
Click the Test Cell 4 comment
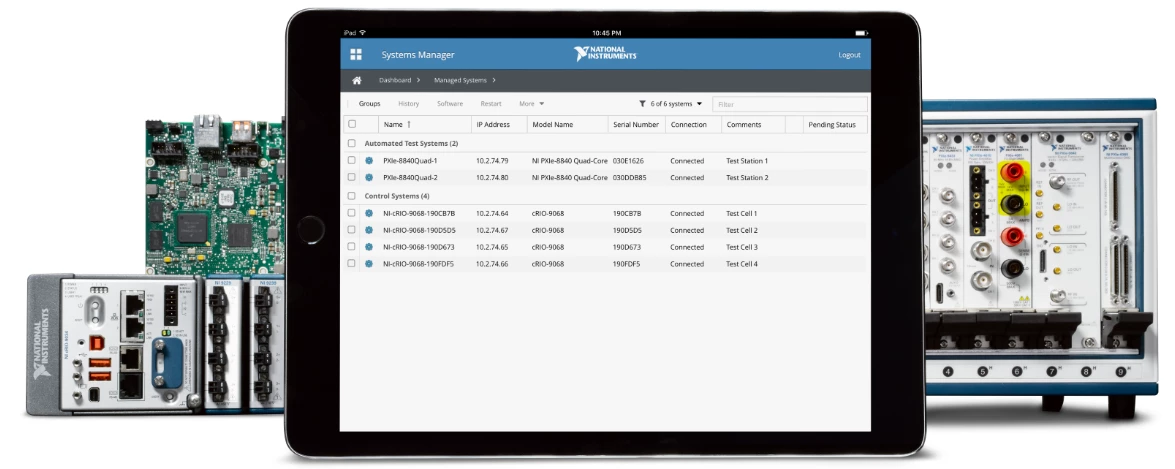742,264
